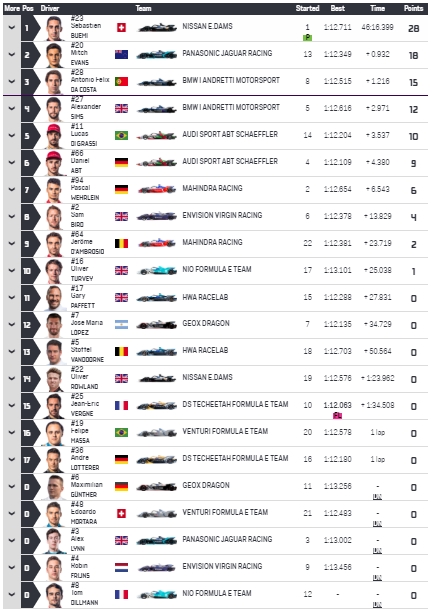This screenshot has width=432, height=614.
Task: Expand more info for Felipe Massa
Action: [x=12, y=433]
